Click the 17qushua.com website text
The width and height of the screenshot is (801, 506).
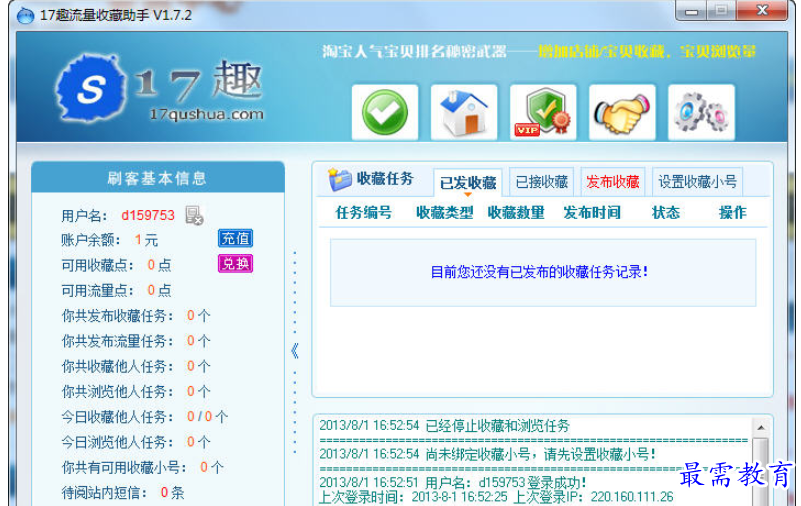coord(206,114)
